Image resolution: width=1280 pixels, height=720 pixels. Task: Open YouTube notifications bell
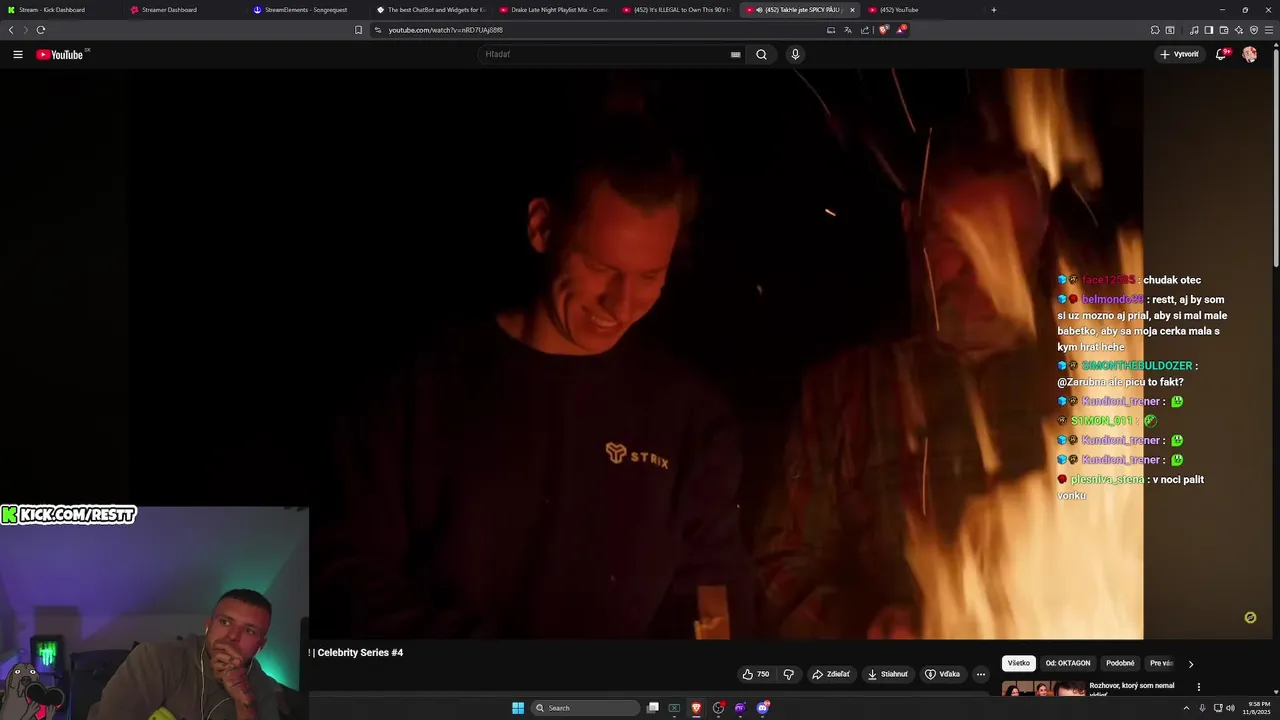[1221, 54]
